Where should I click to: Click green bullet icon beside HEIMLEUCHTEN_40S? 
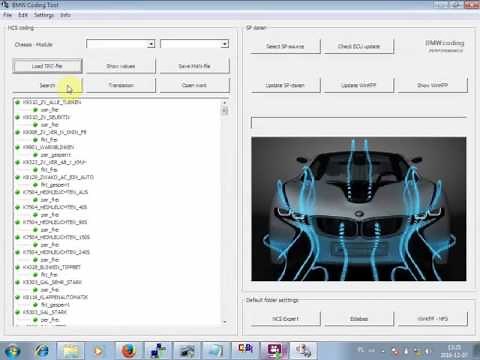[x=18, y=207]
